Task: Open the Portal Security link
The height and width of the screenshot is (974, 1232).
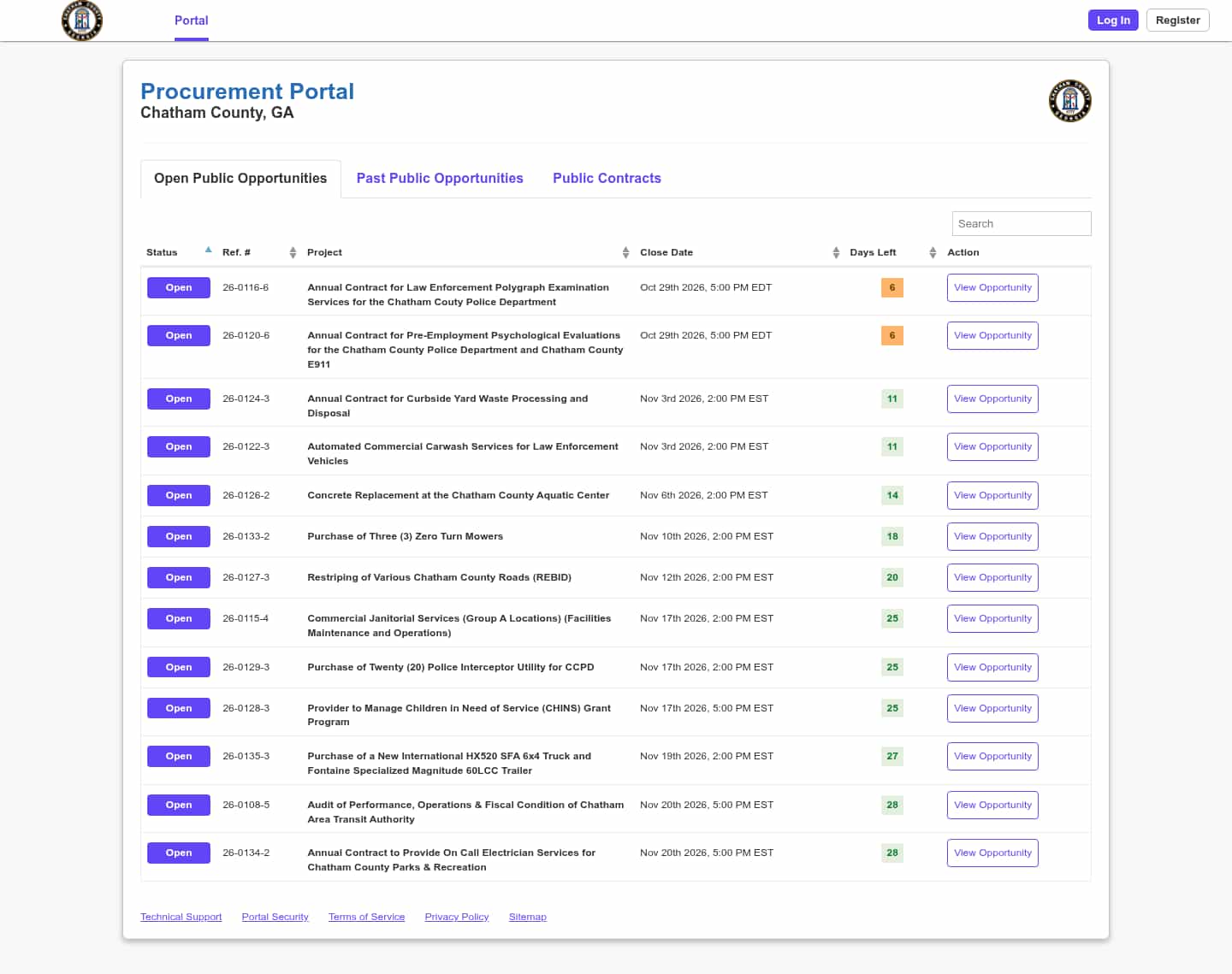Action: tap(275, 917)
